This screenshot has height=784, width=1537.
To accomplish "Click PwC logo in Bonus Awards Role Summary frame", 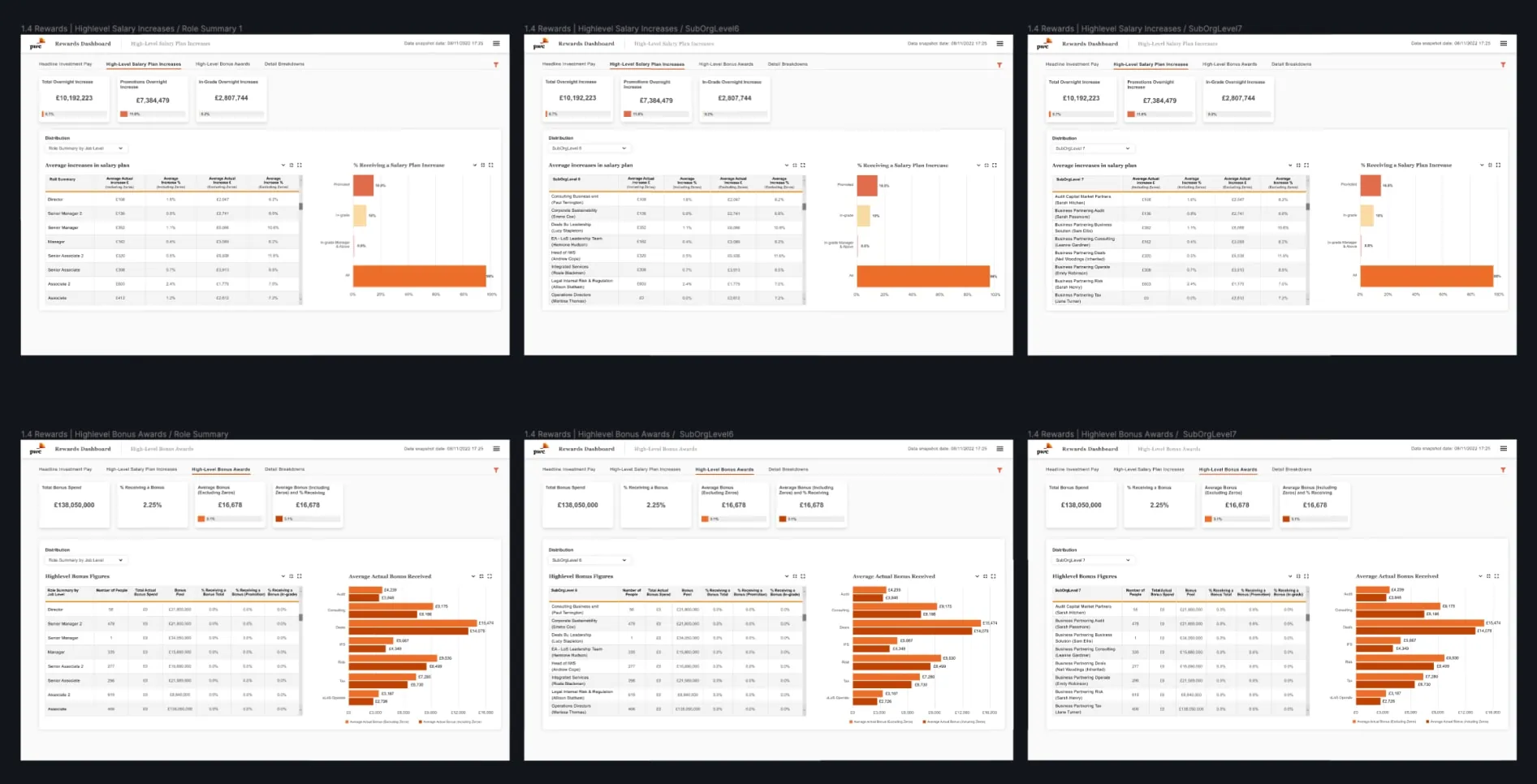I will point(37,449).
